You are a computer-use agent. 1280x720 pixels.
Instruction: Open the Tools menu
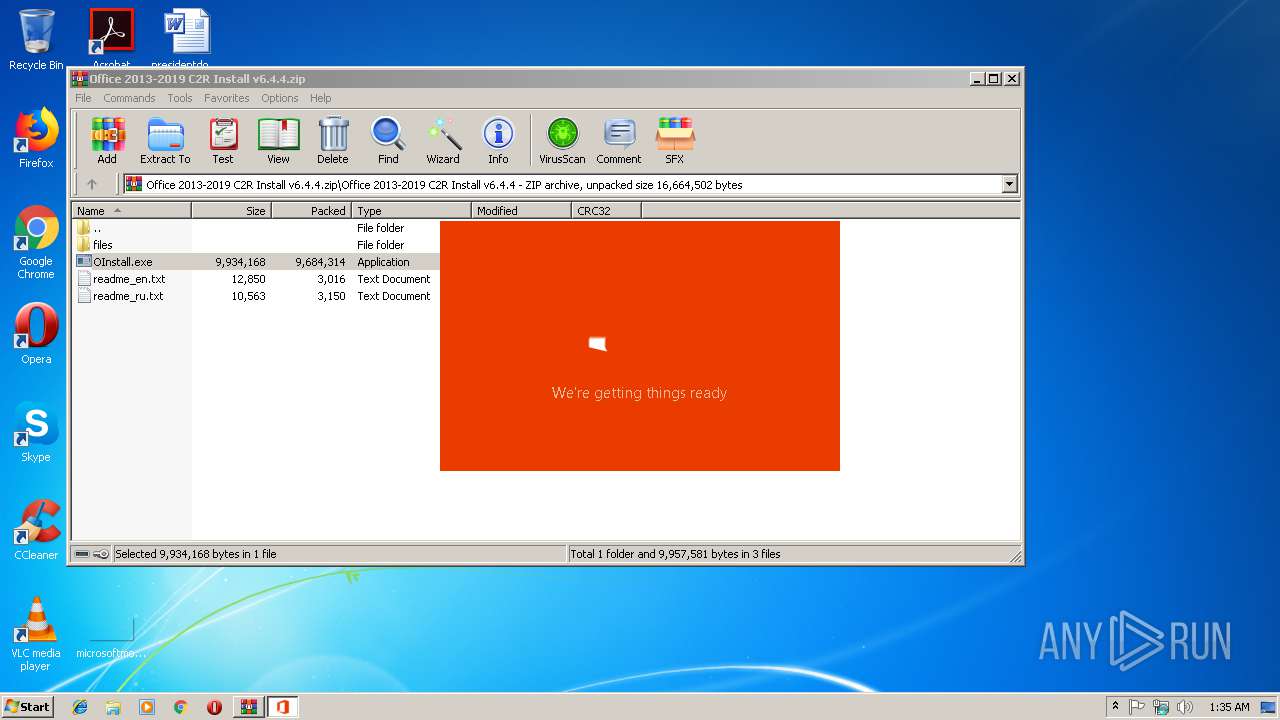(x=180, y=98)
